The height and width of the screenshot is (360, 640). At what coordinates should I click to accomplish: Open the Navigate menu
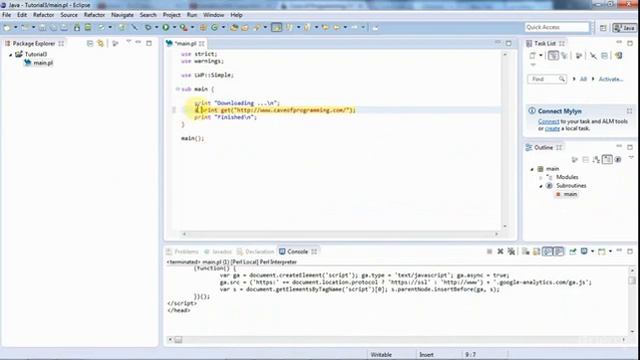tap(122, 15)
